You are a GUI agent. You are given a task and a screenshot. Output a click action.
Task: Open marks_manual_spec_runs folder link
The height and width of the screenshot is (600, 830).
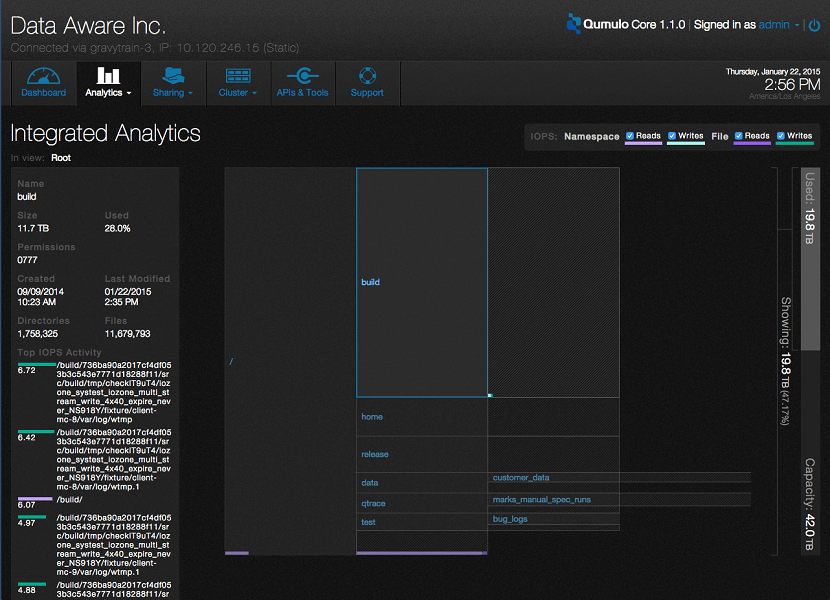[x=542, y=500]
